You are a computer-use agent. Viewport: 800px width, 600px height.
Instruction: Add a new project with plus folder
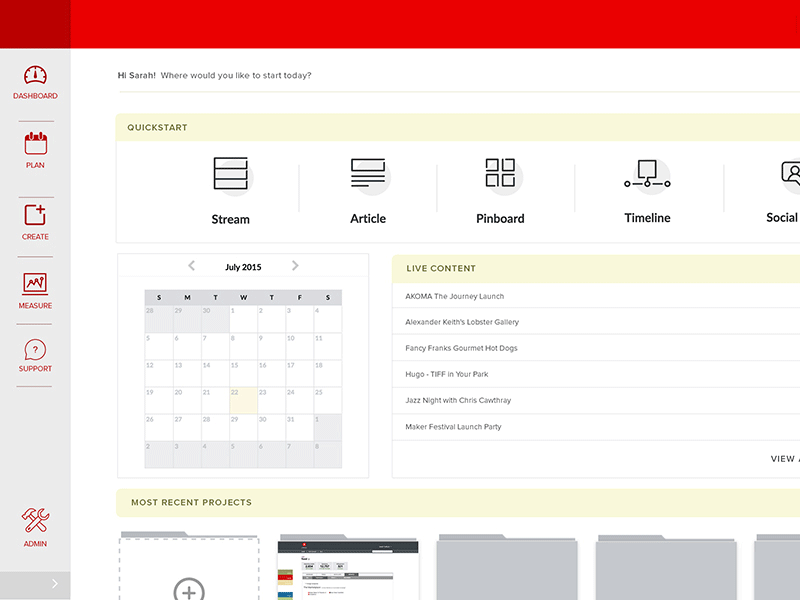coord(189,566)
